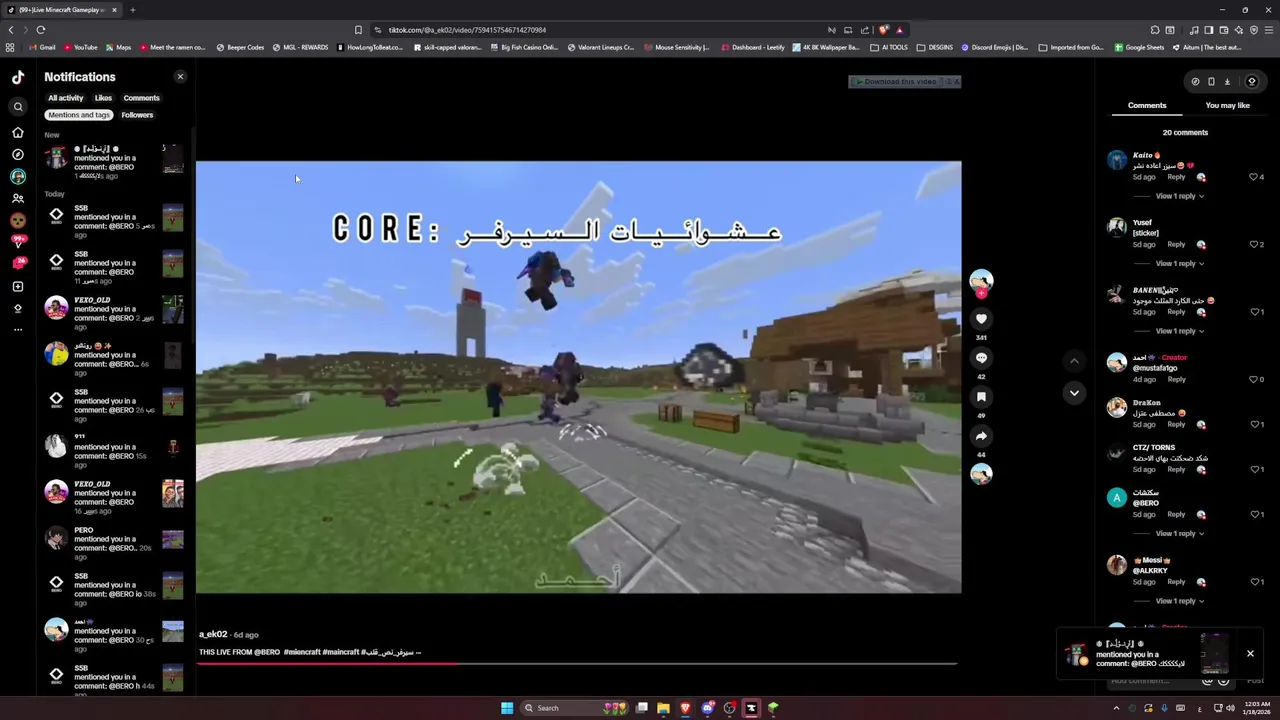Filter notifications by Comments

[x=141, y=98]
